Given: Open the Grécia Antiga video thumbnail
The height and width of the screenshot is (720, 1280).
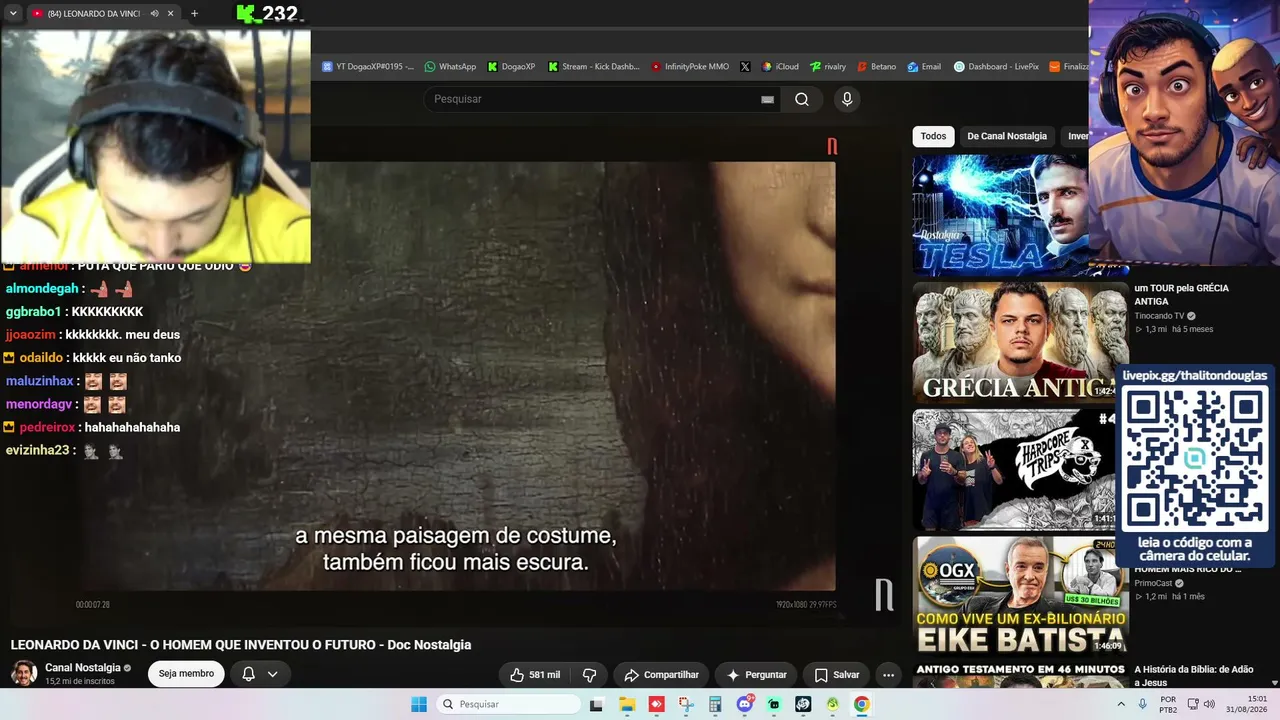Looking at the screenshot, I should coord(1020,342).
